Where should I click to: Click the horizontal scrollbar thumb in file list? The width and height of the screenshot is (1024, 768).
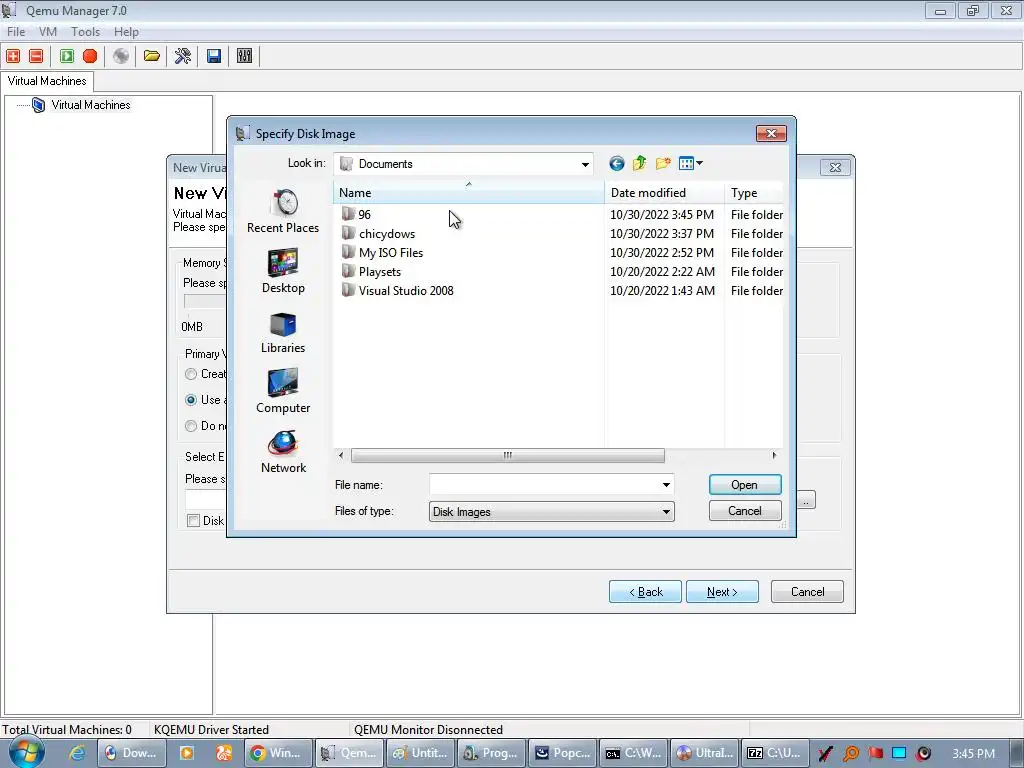click(x=507, y=455)
